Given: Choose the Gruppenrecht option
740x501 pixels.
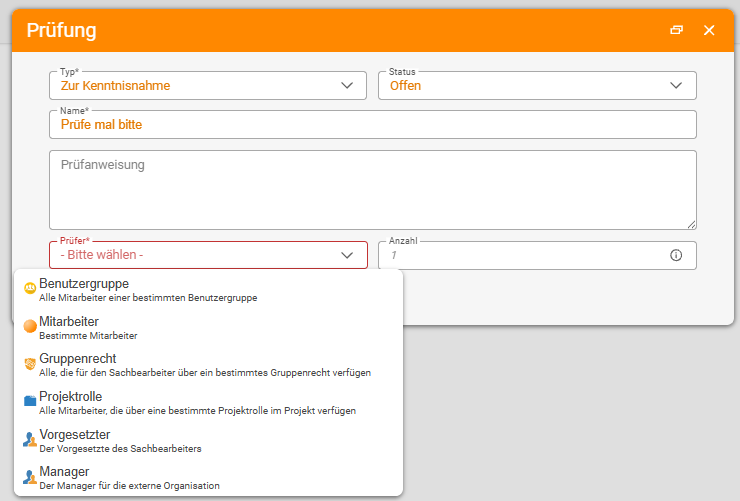Looking at the screenshot, I should (208, 365).
